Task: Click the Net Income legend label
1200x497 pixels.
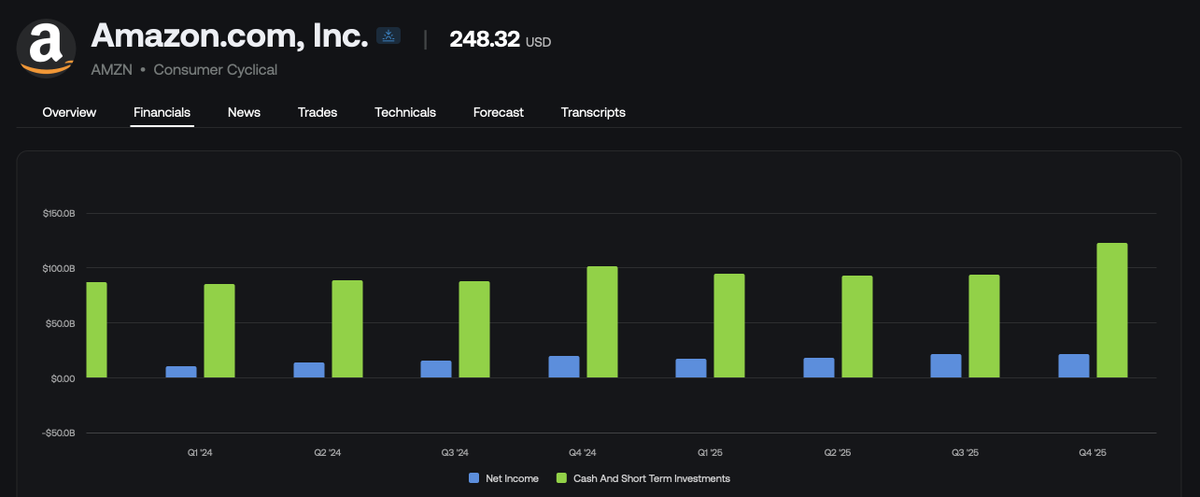Action: [x=513, y=479]
